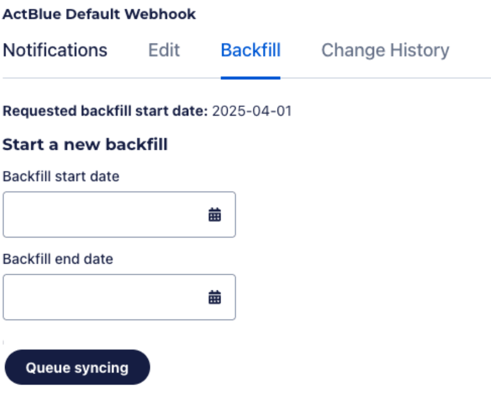Open calendar picker for Backfill end date
The image size is (491, 403).
tap(215, 297)
